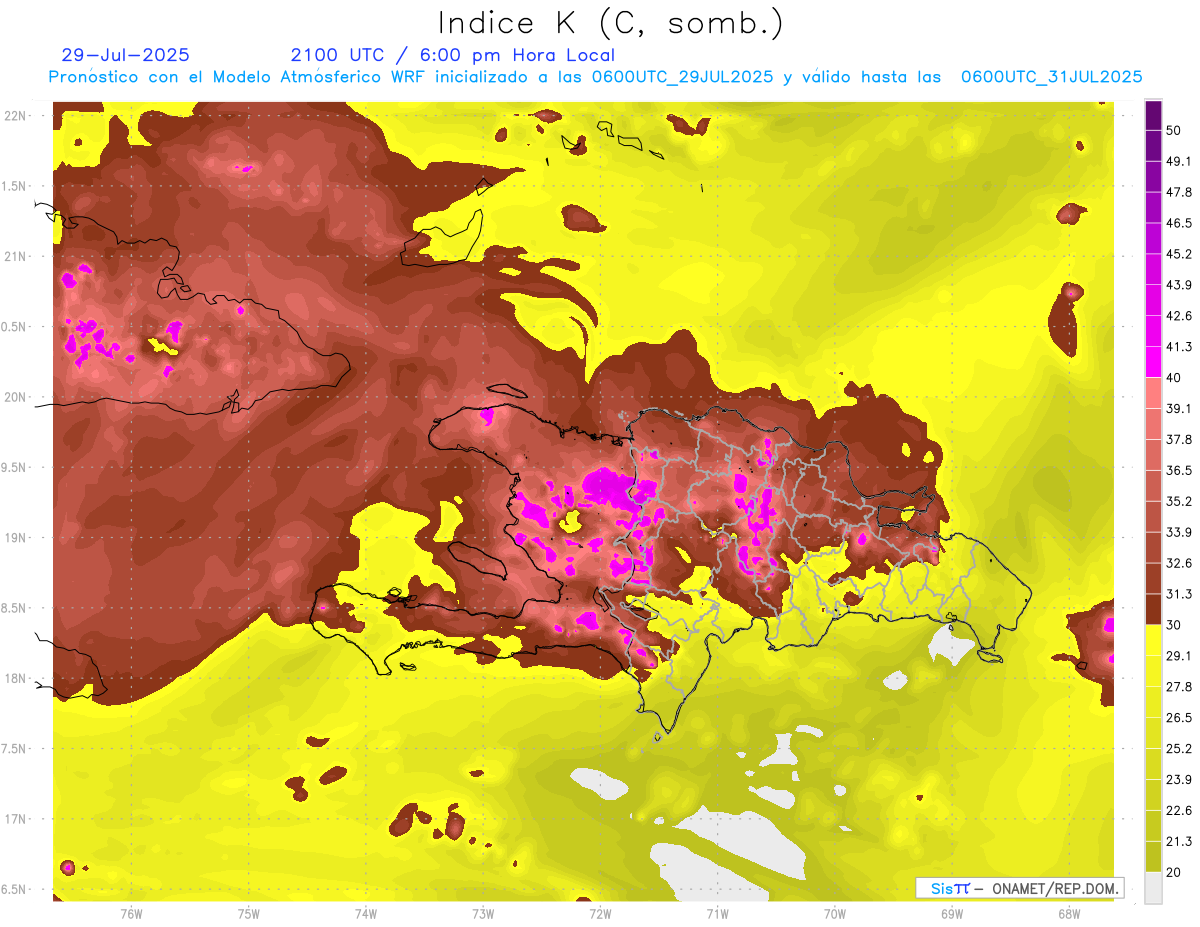
Task: Click the '70W' longitude axis label
Action: 835,913
